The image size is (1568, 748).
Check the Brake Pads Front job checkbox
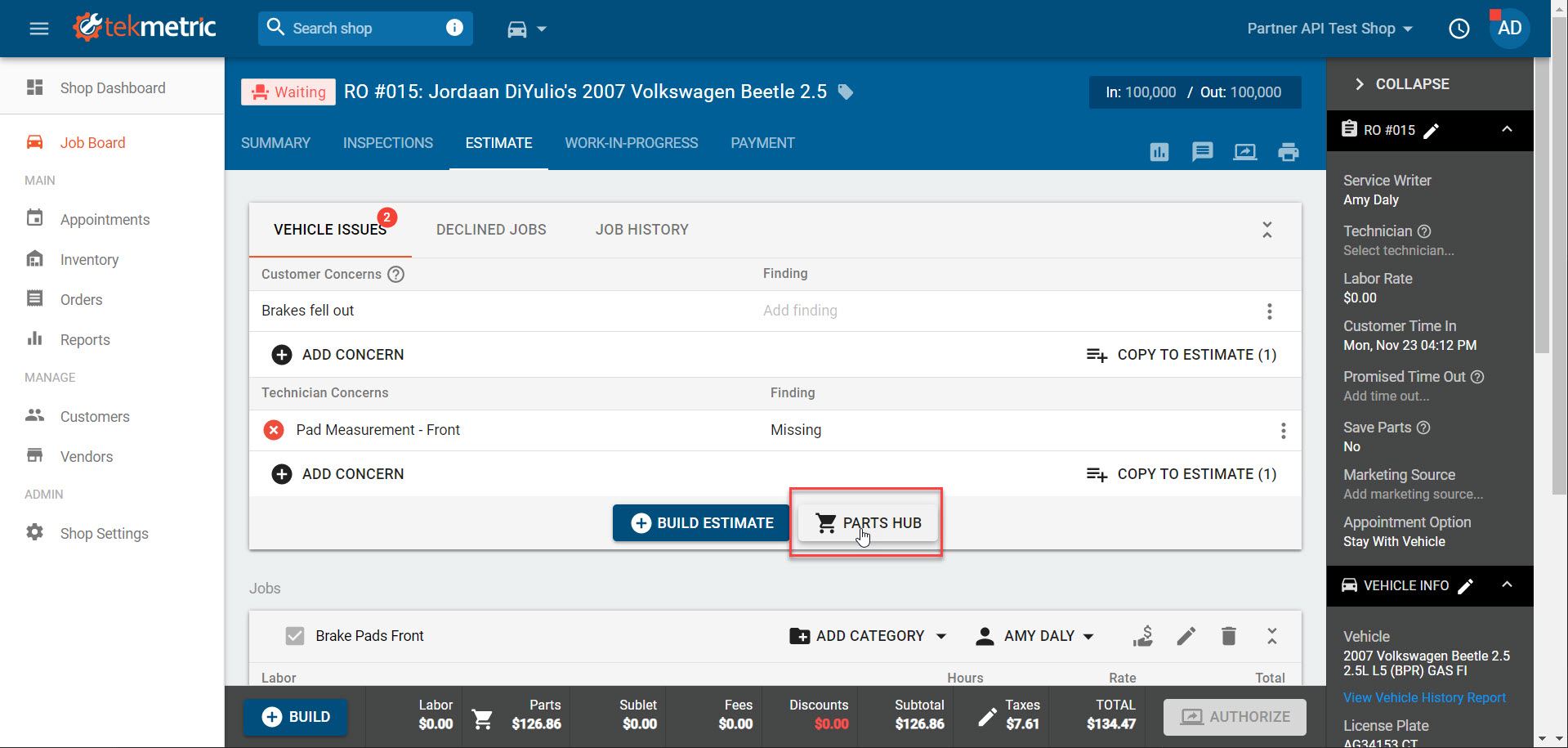[294, 635]
